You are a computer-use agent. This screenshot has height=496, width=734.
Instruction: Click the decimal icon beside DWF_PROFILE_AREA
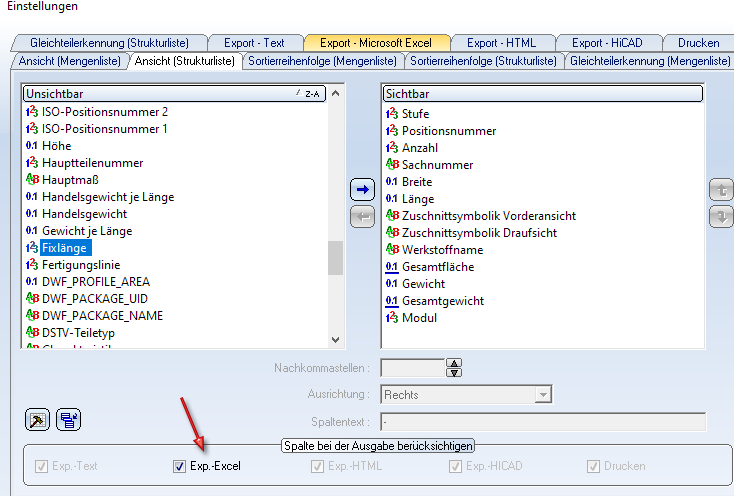(x=32, y=282)
